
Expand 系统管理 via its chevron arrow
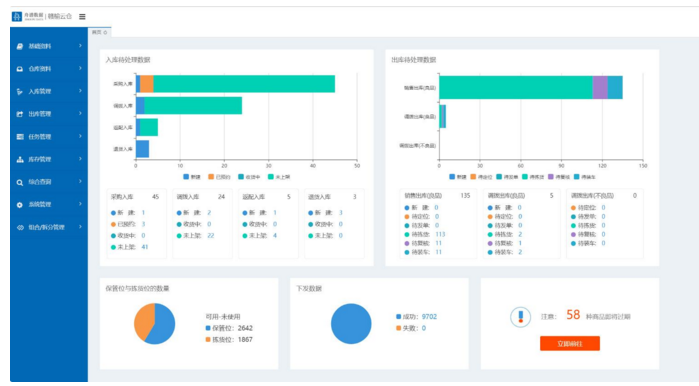tap(80, 204)
